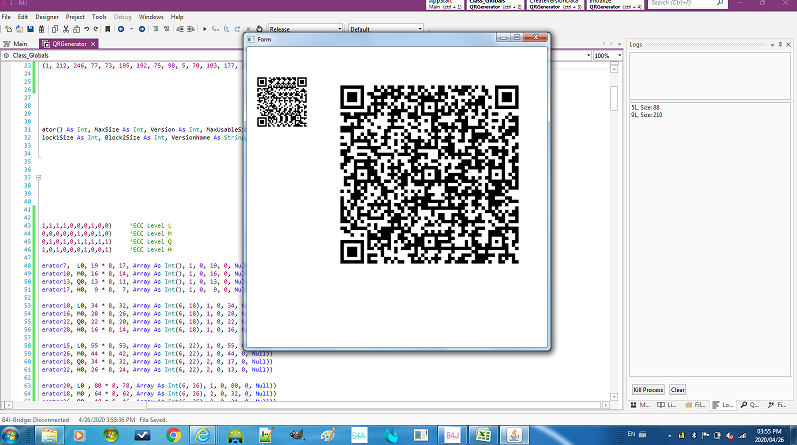This screenshot has height=445, width=797.
Task: Toggle bookmark with the bookmark icon
Action: 107,29
